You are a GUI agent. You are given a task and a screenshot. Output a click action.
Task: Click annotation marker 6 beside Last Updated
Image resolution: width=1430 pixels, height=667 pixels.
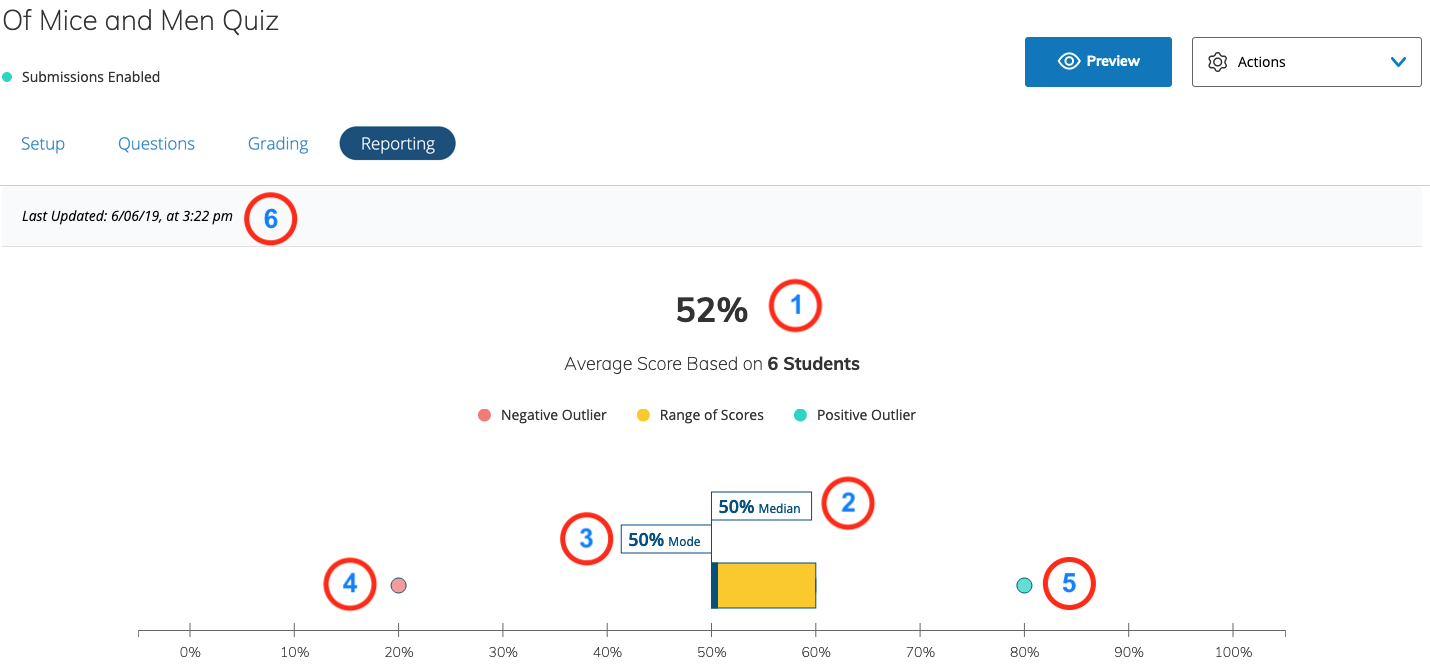coord(270,217)
